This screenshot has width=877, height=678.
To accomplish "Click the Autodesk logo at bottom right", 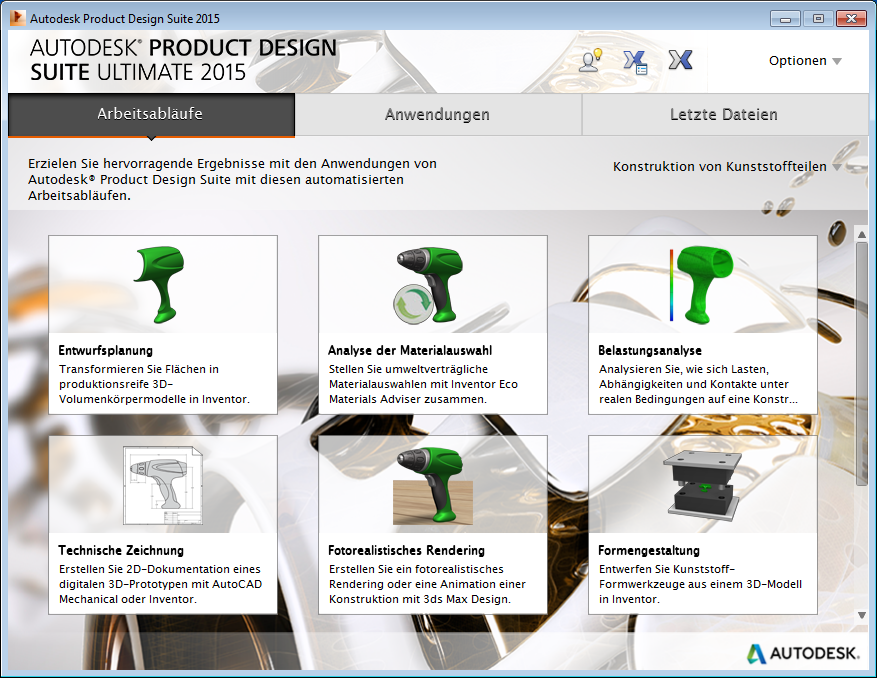I will pyautogui.click(x=803, y=653).
